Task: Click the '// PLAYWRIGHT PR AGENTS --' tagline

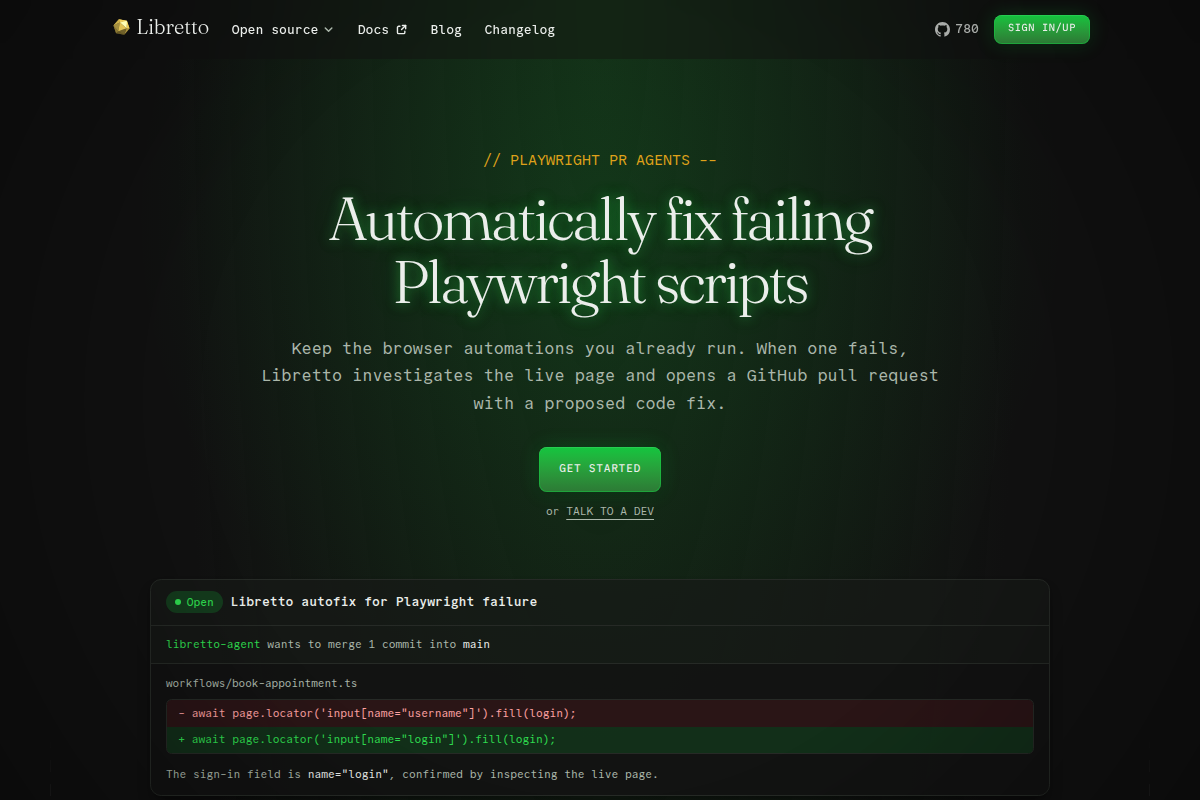Action: (600, 160)
